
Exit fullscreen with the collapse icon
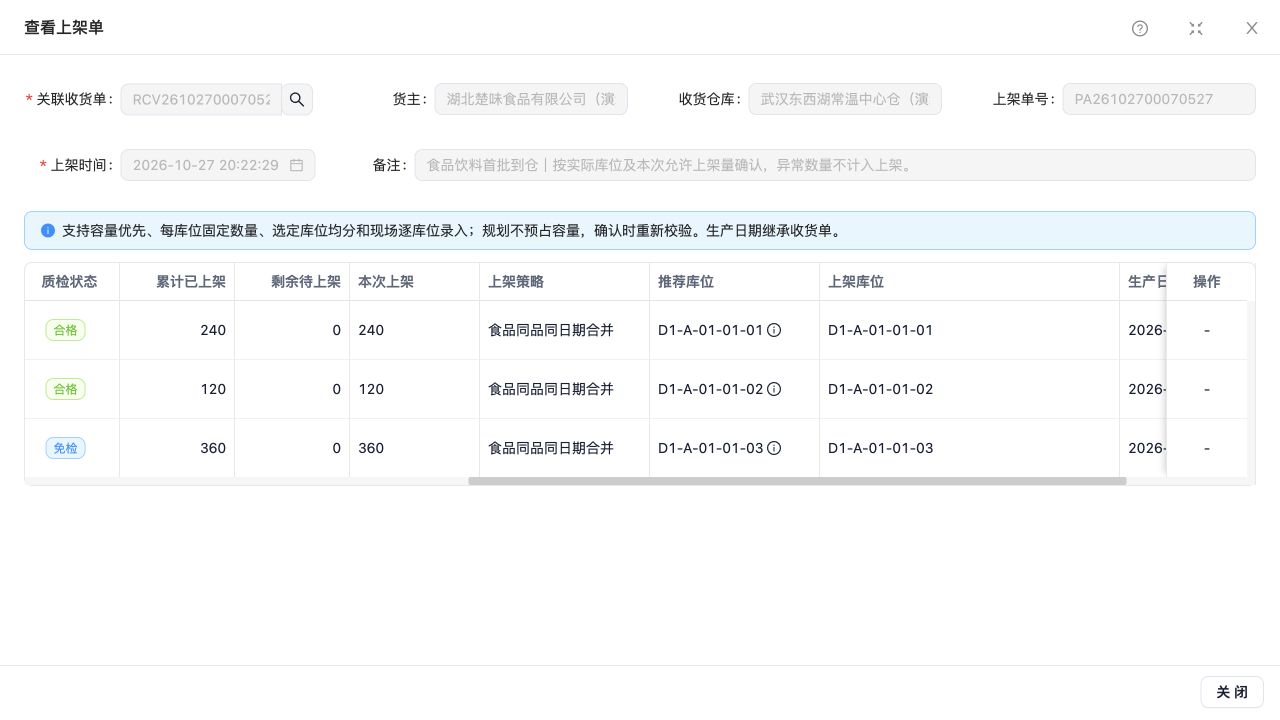1196,28
